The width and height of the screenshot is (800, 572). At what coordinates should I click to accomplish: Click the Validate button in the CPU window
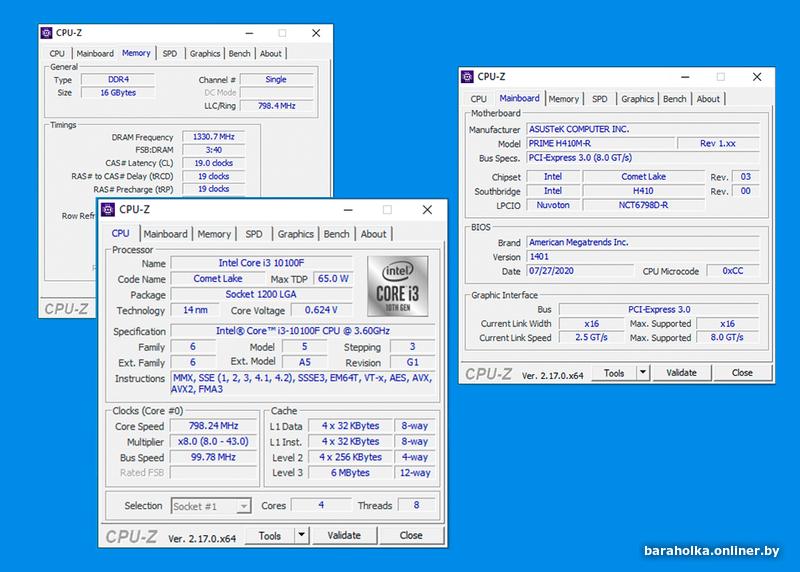(x=344, y=536)
